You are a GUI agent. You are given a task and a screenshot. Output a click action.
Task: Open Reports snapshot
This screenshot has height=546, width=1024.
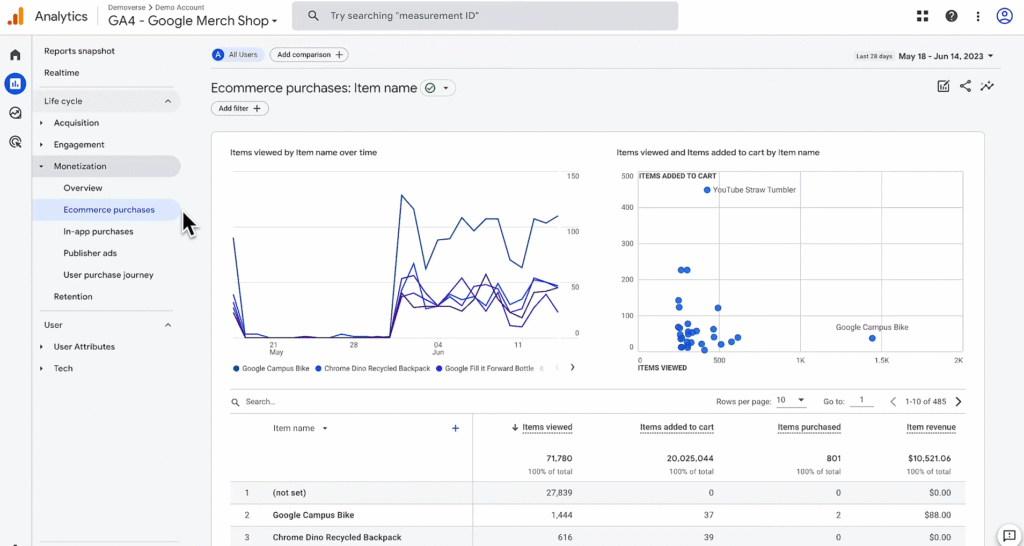pos(79,51)
